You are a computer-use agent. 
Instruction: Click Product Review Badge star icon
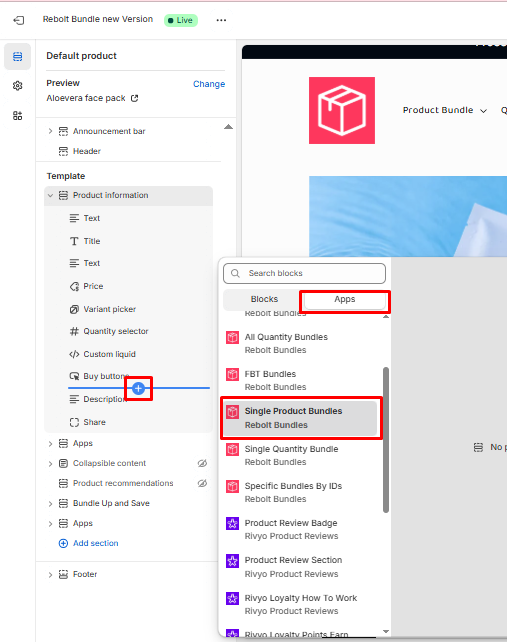point(233,523)
